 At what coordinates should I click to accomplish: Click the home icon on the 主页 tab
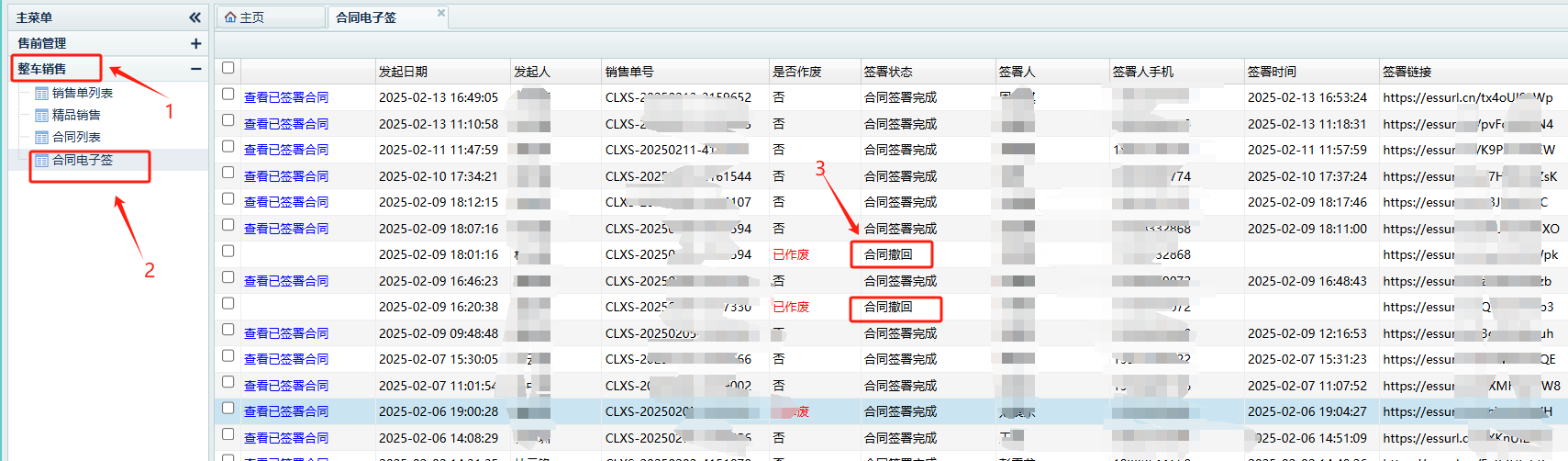(x=230, y=17)
